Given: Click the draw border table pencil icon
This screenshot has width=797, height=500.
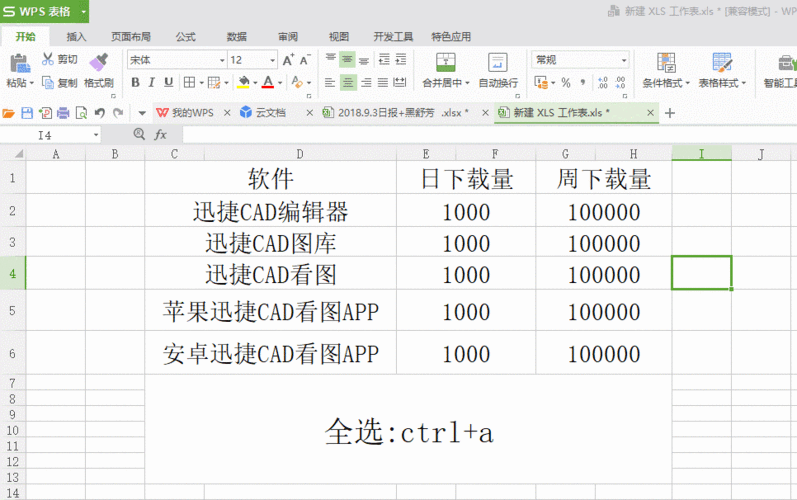Looking at the screenshot, I should coord(214,82).
